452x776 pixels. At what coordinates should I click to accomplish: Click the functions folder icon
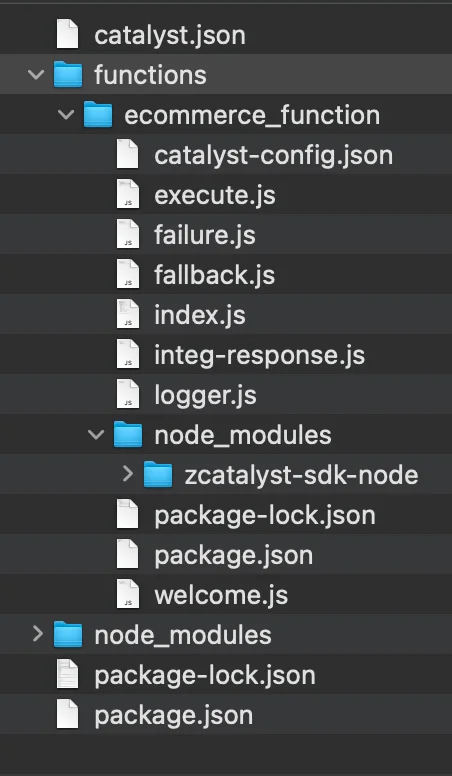click(68, 74)
